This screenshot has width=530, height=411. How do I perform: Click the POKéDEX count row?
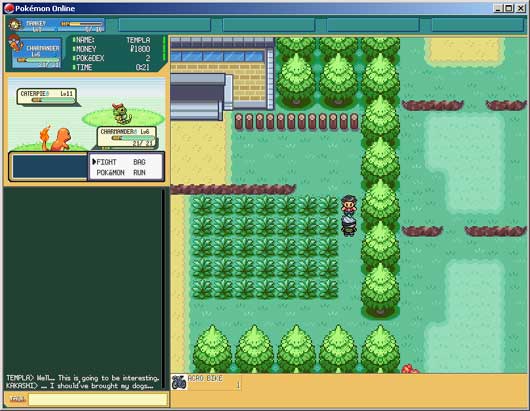pyautogui.click(x=111, y=58)
